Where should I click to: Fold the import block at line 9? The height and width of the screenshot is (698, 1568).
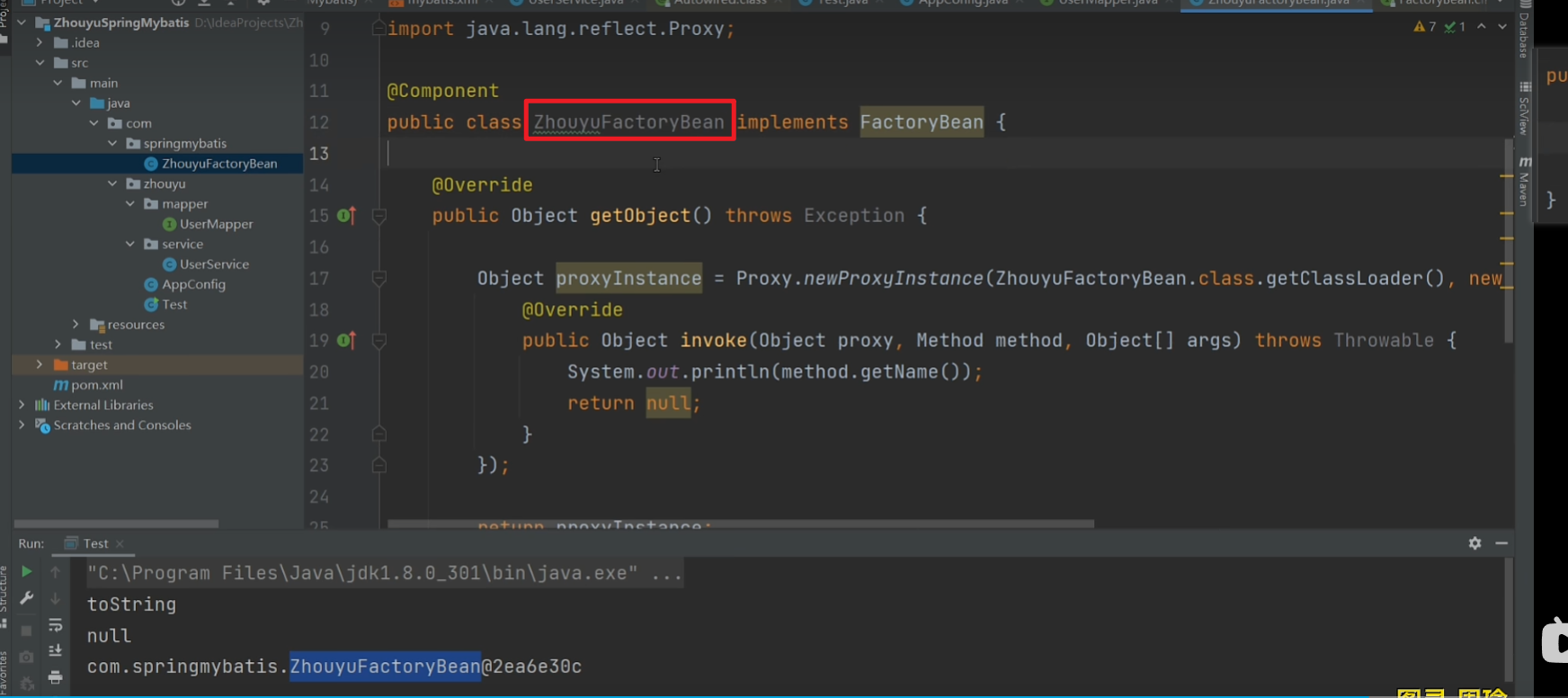tap(379, 29)
